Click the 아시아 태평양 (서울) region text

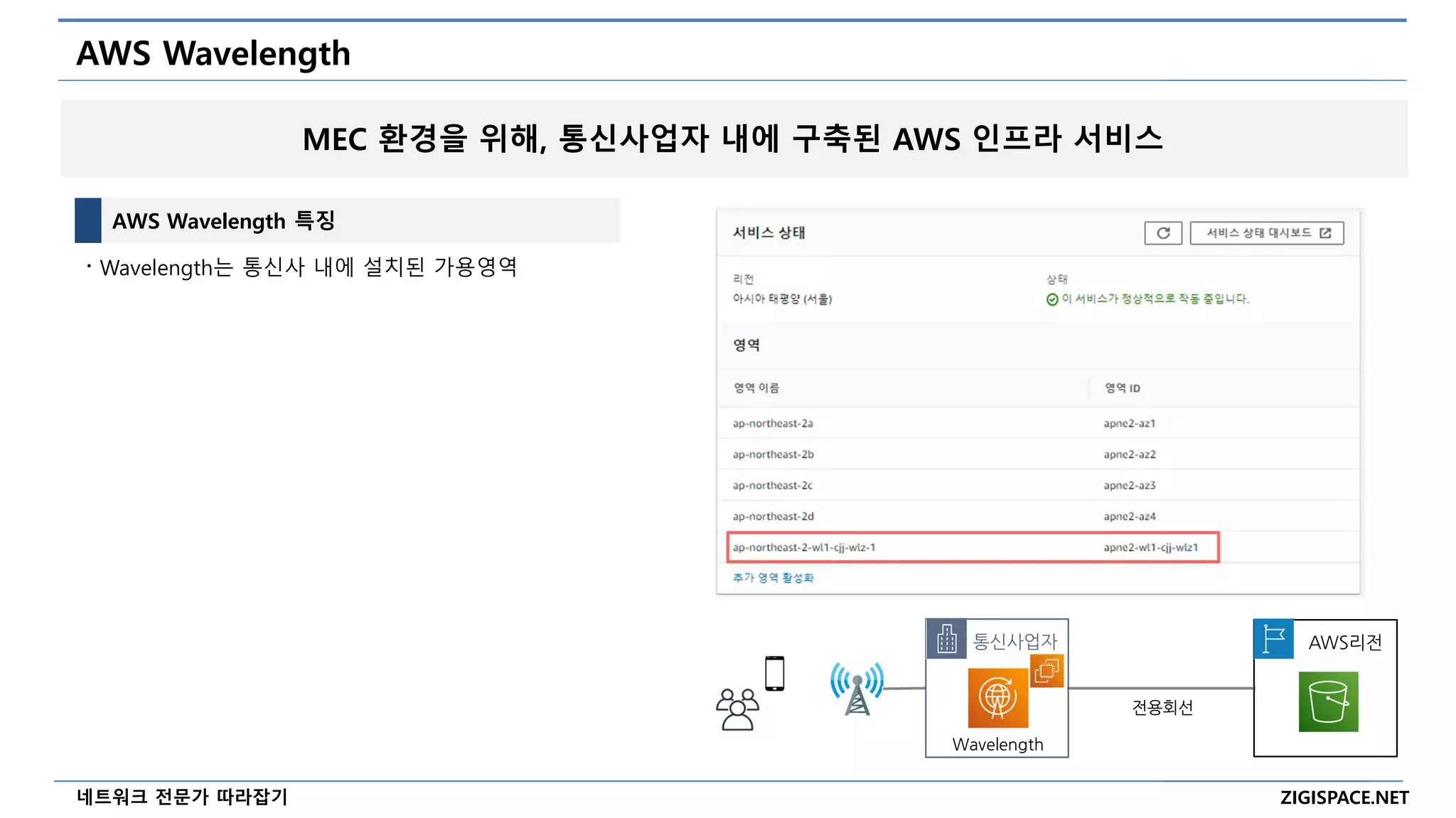tap(783, 299)
